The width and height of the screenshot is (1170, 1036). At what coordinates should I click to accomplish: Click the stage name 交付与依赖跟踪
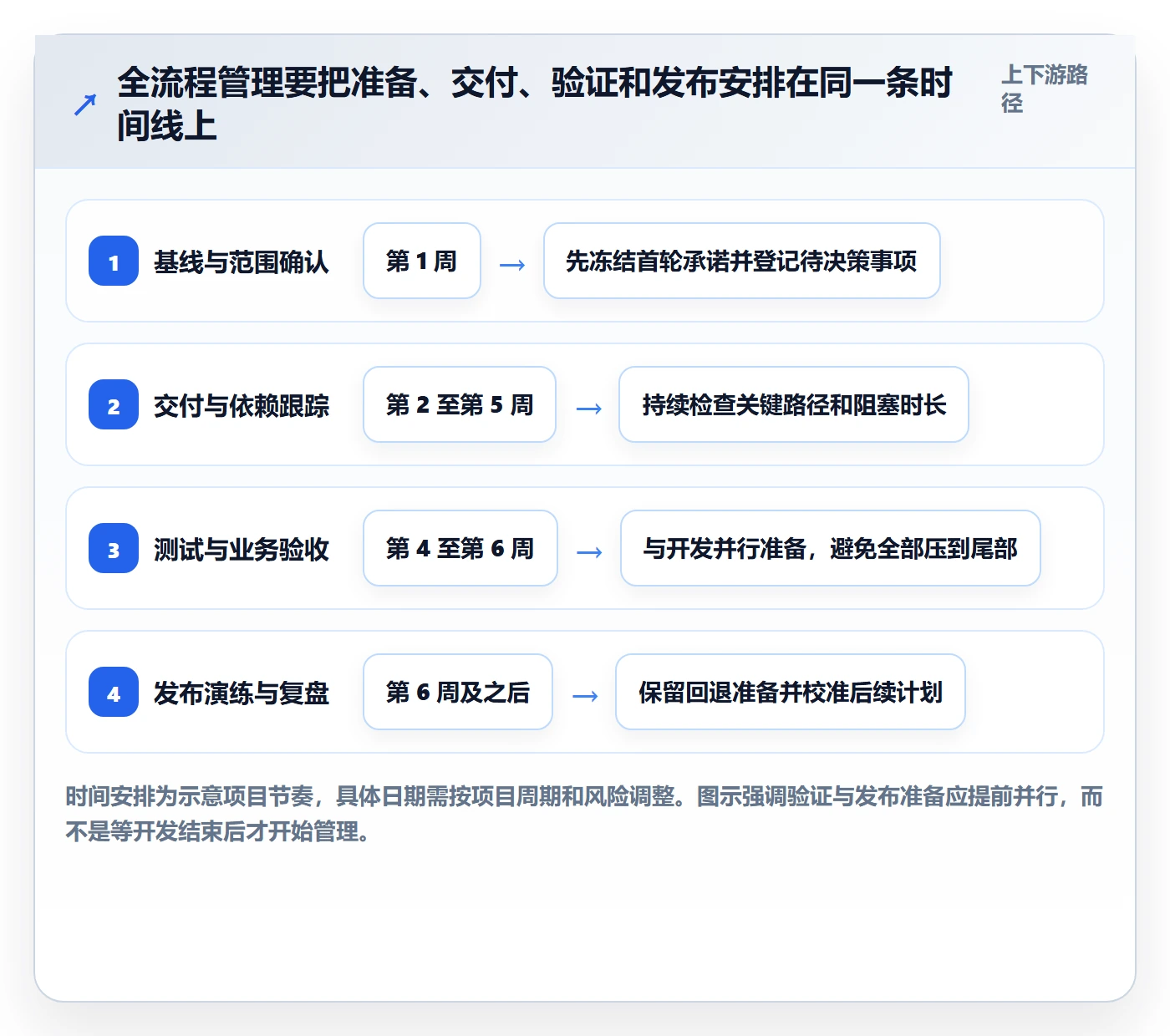coord(242,405)
